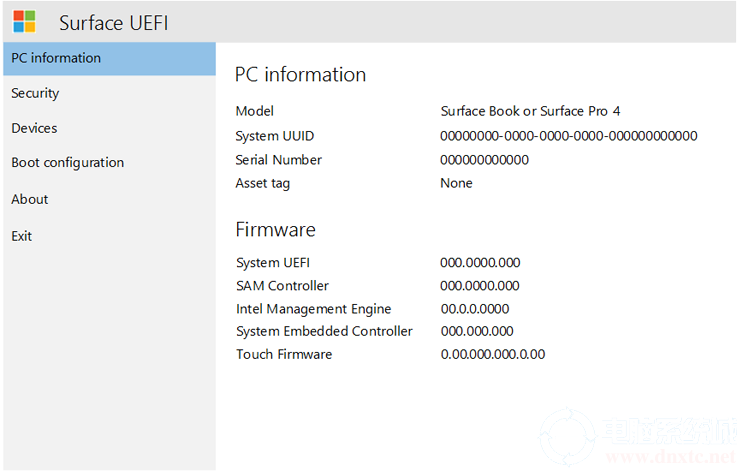
Task: Open the Security settings page
Action: tap(35, 93)
